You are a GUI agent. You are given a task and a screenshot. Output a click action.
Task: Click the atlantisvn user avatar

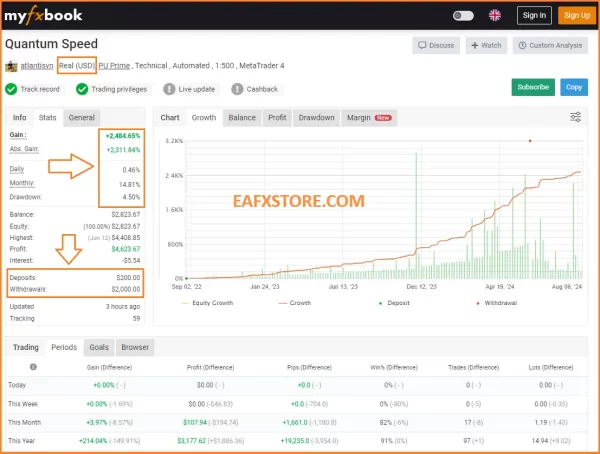[11, 66]
